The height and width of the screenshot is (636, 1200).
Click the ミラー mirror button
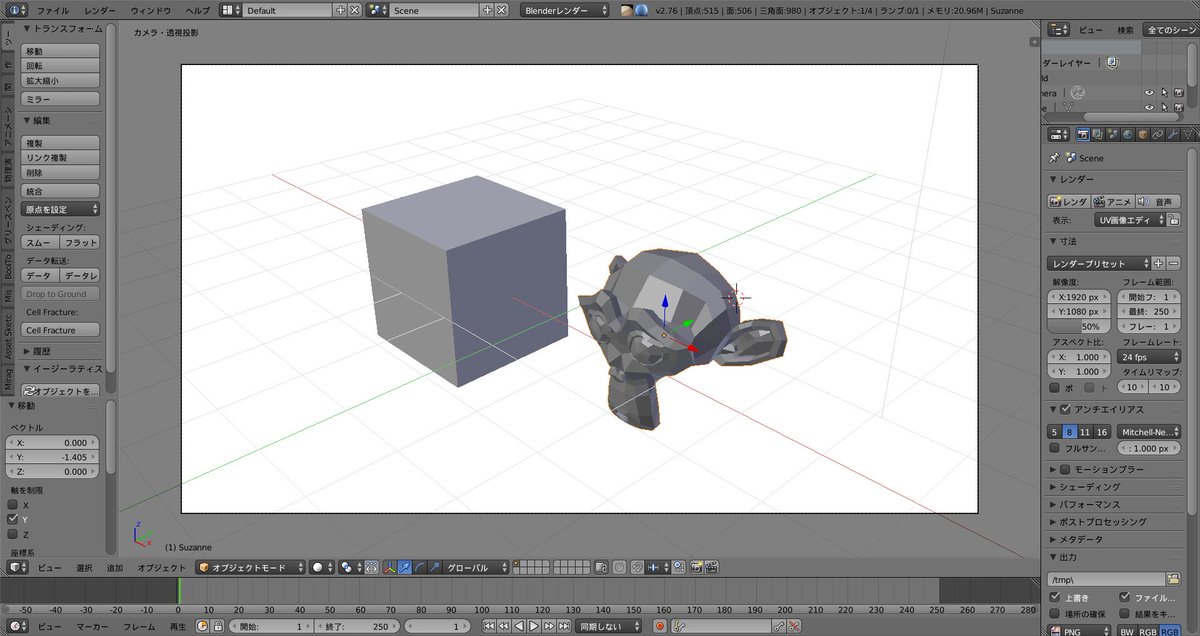pos(61,99)
